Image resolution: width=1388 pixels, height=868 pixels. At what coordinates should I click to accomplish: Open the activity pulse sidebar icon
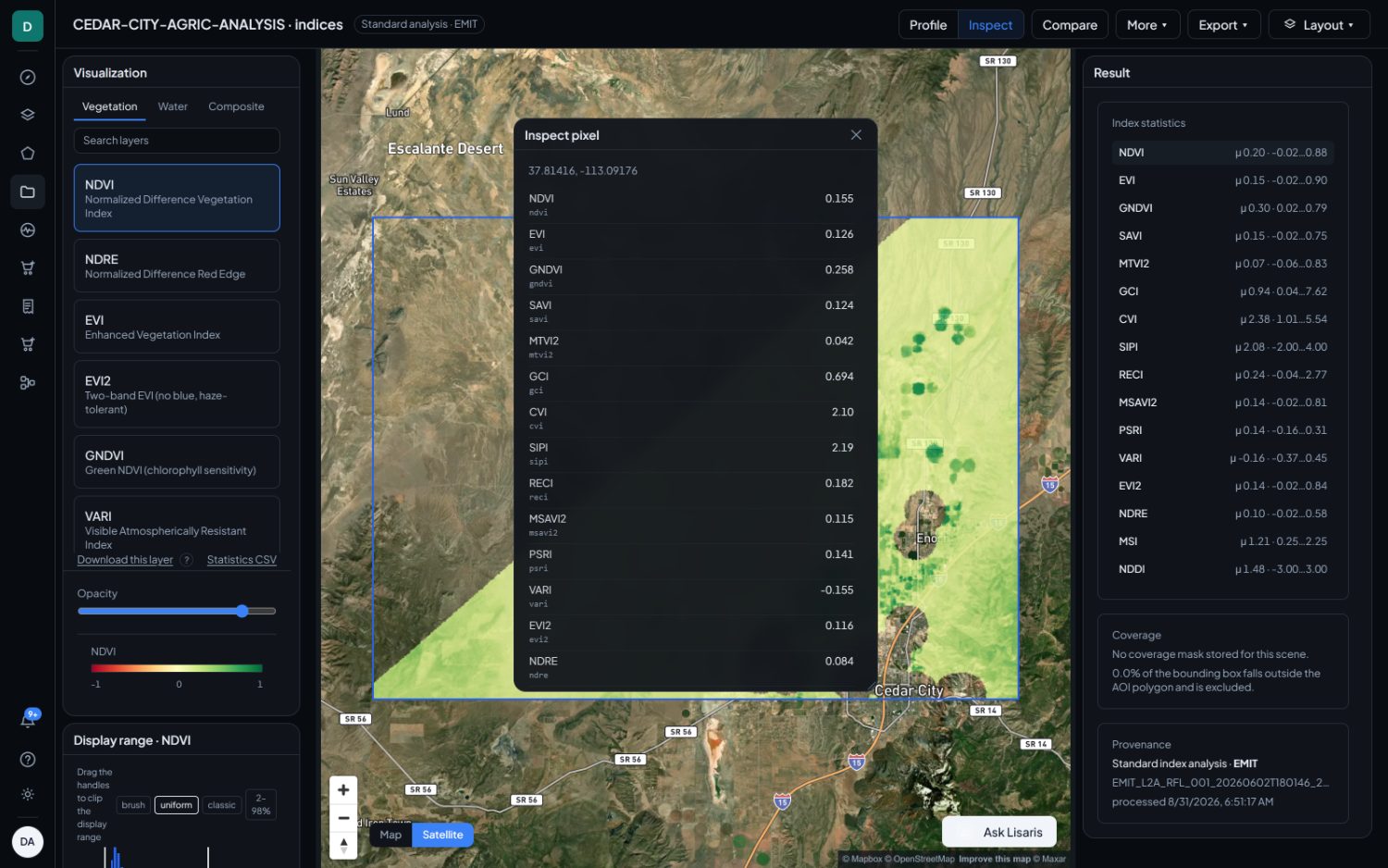coord(28,229)
